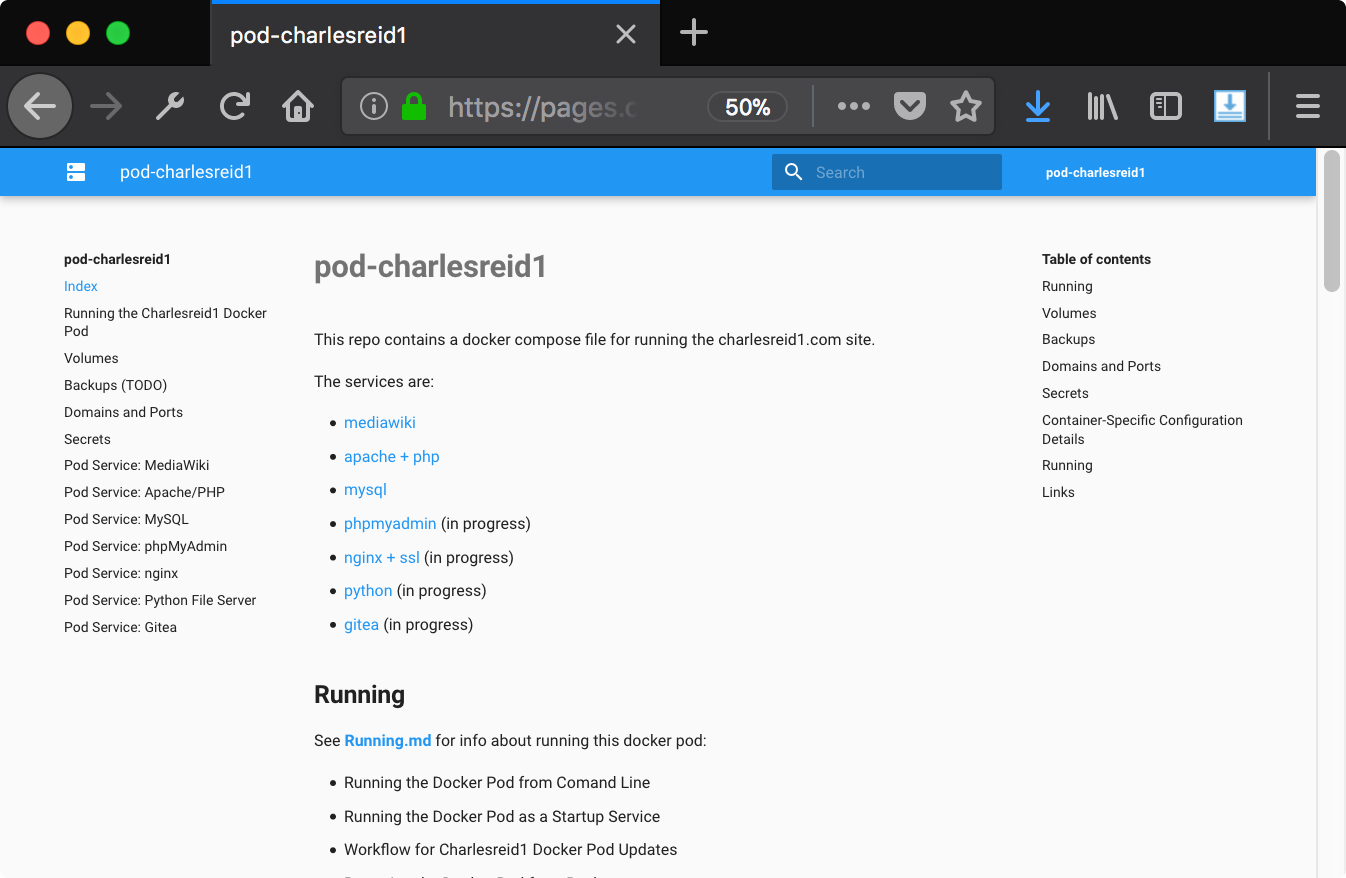Follow the python service link

click(368, 591)
